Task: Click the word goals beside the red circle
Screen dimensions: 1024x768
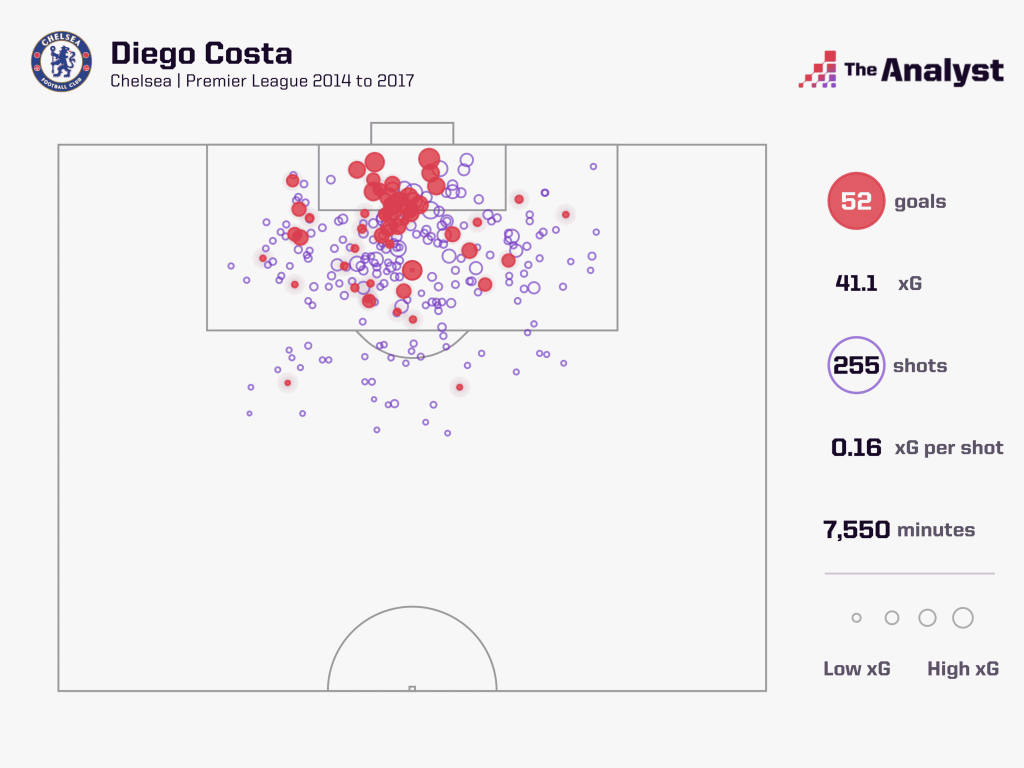Action: (920, 201)
